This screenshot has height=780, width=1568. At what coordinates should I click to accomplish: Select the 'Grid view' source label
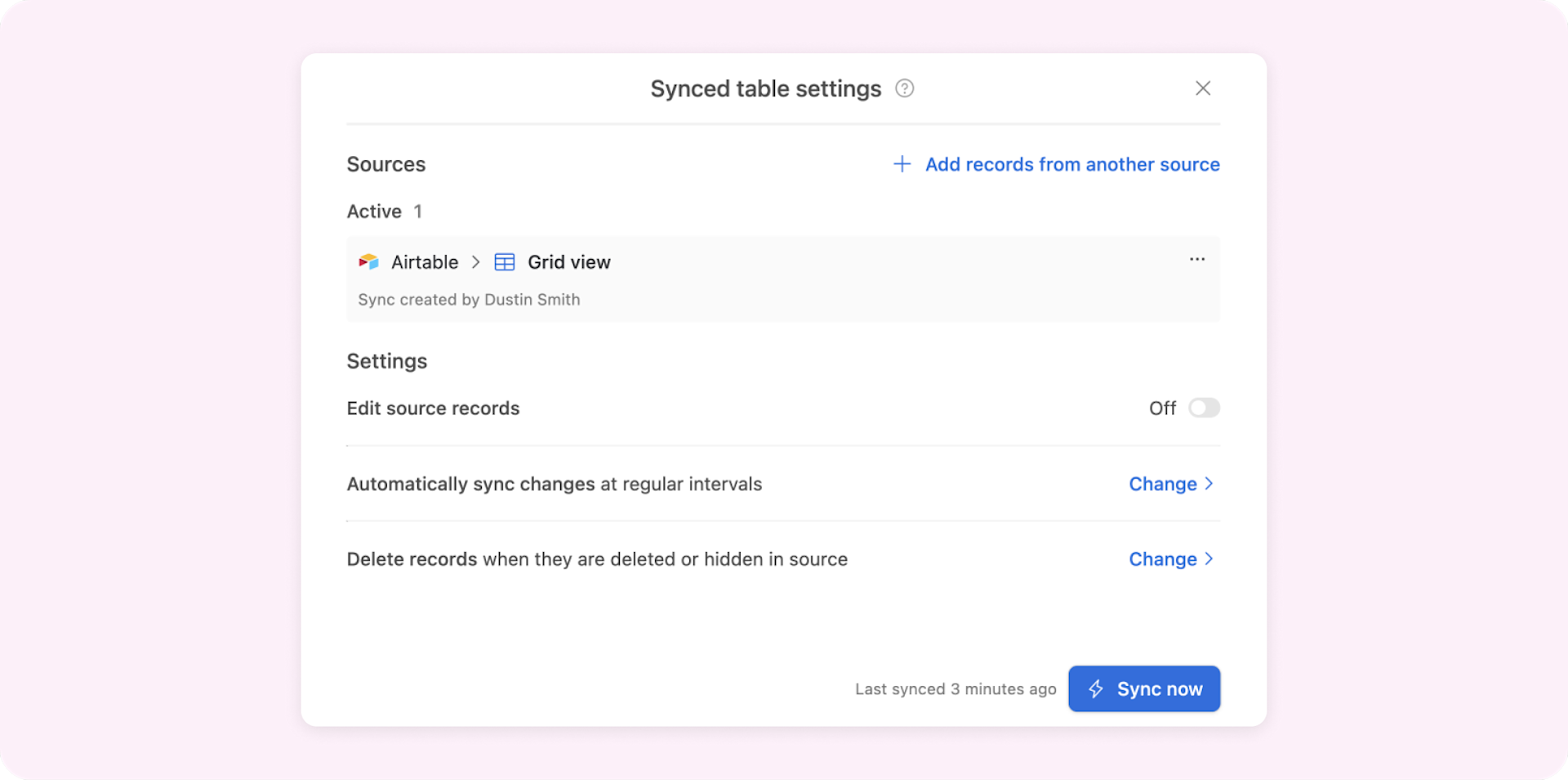568,262
